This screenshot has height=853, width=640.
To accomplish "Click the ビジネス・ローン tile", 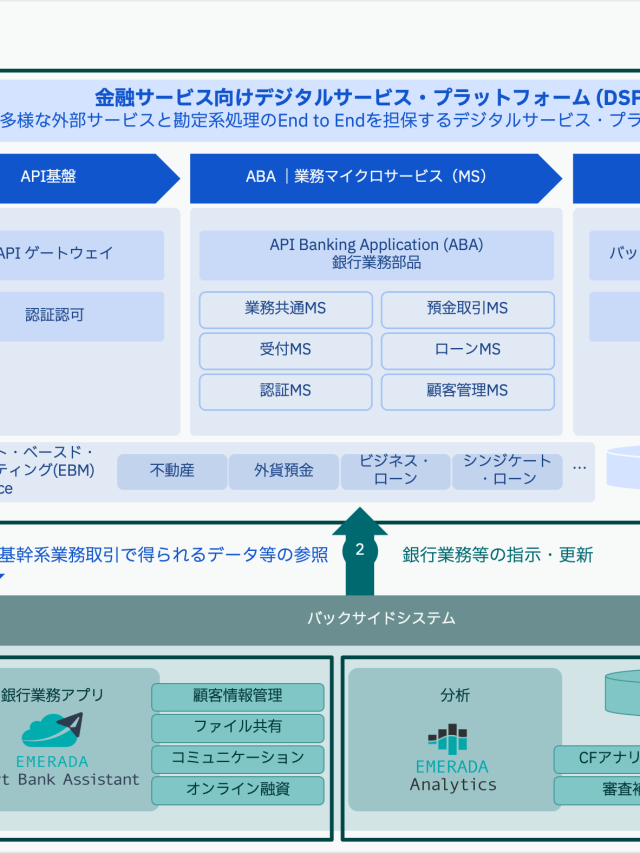I will (395, 471).
